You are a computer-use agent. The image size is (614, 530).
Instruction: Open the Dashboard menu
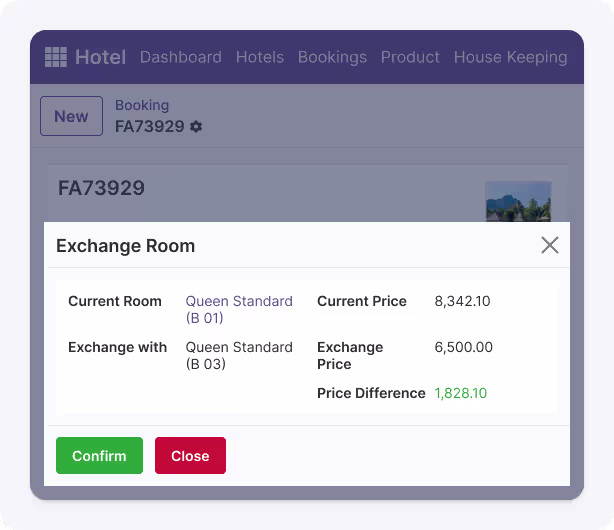pyautogui.click(x=181, y=57)
